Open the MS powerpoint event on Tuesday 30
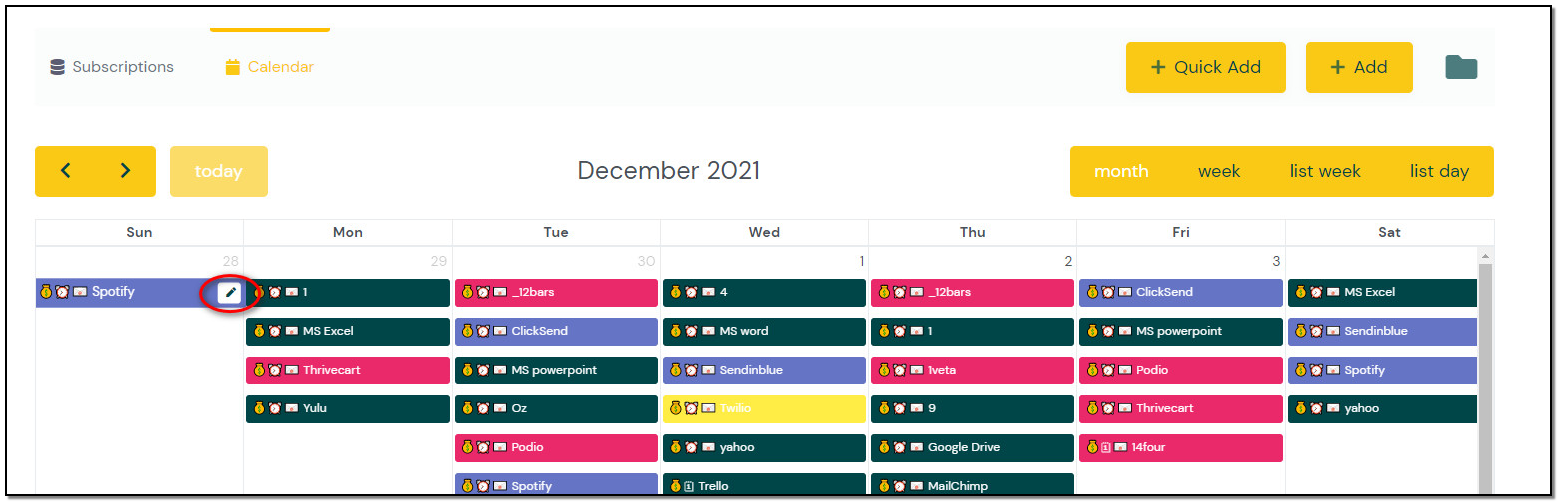Screen dimensions: 1558x502 tap(556, 370)
